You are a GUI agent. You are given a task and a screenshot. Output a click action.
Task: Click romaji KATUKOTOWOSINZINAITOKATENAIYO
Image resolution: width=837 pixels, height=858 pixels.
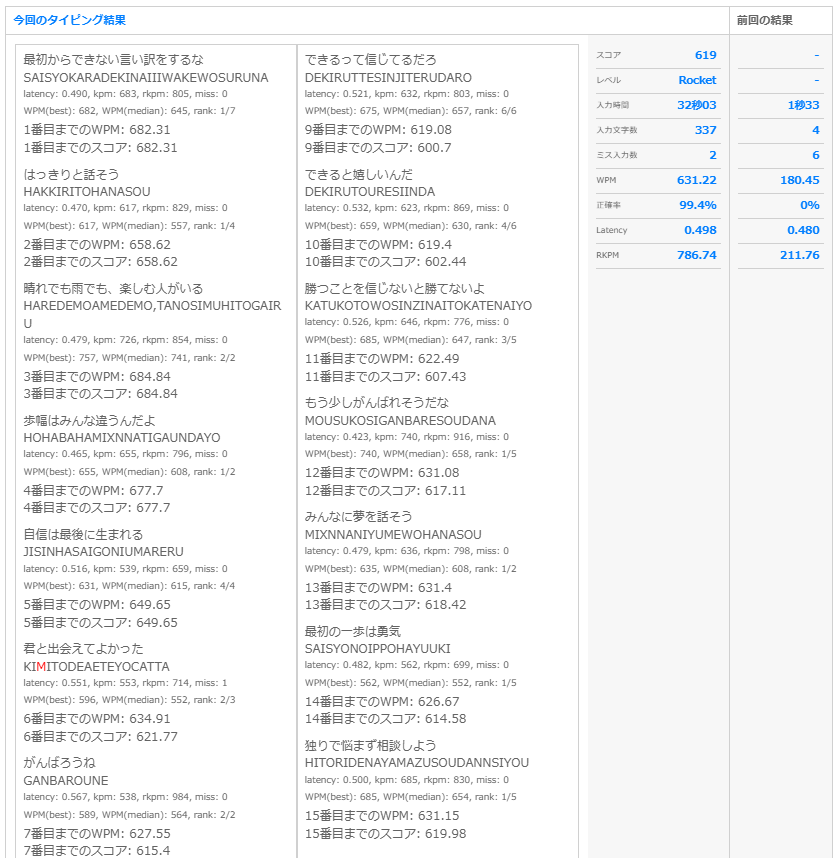(x=418, y=306)
